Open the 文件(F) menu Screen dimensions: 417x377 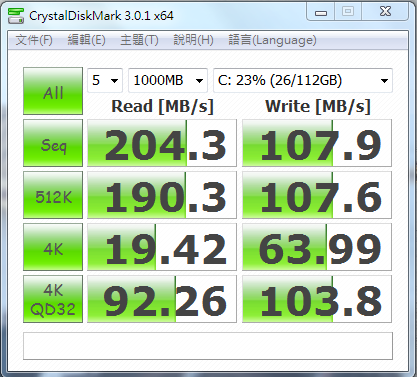click(34, 40)
